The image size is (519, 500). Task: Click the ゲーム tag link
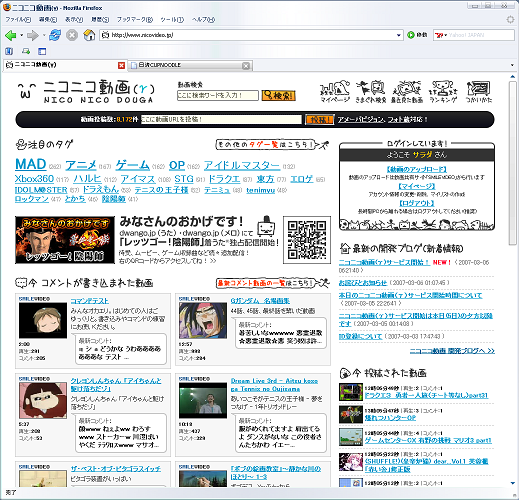point(132,165)
